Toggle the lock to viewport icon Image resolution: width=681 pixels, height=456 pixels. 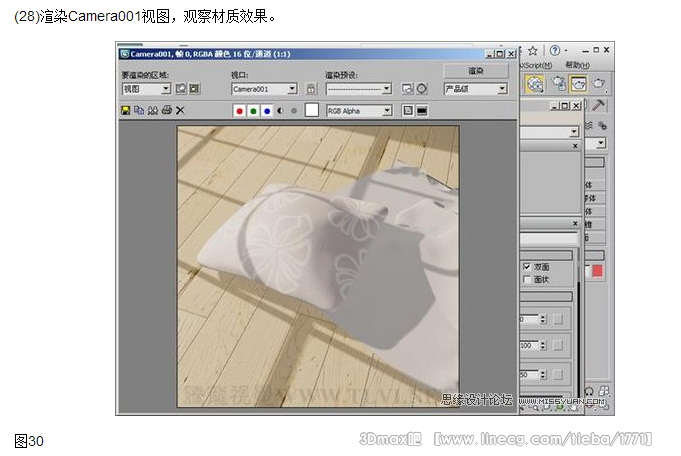pos(311,89)
